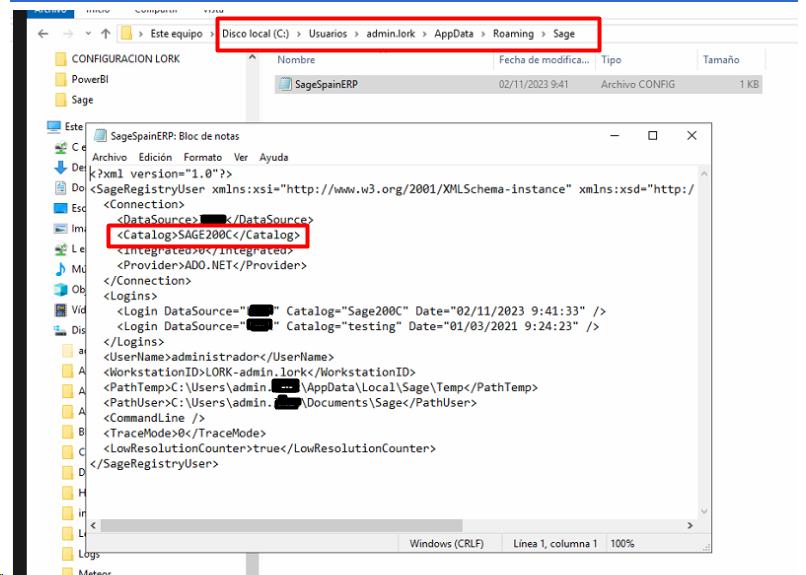Expand chevron after 'admin.lork' breadcrumb

pyautogui.click(x=425, y=34)
